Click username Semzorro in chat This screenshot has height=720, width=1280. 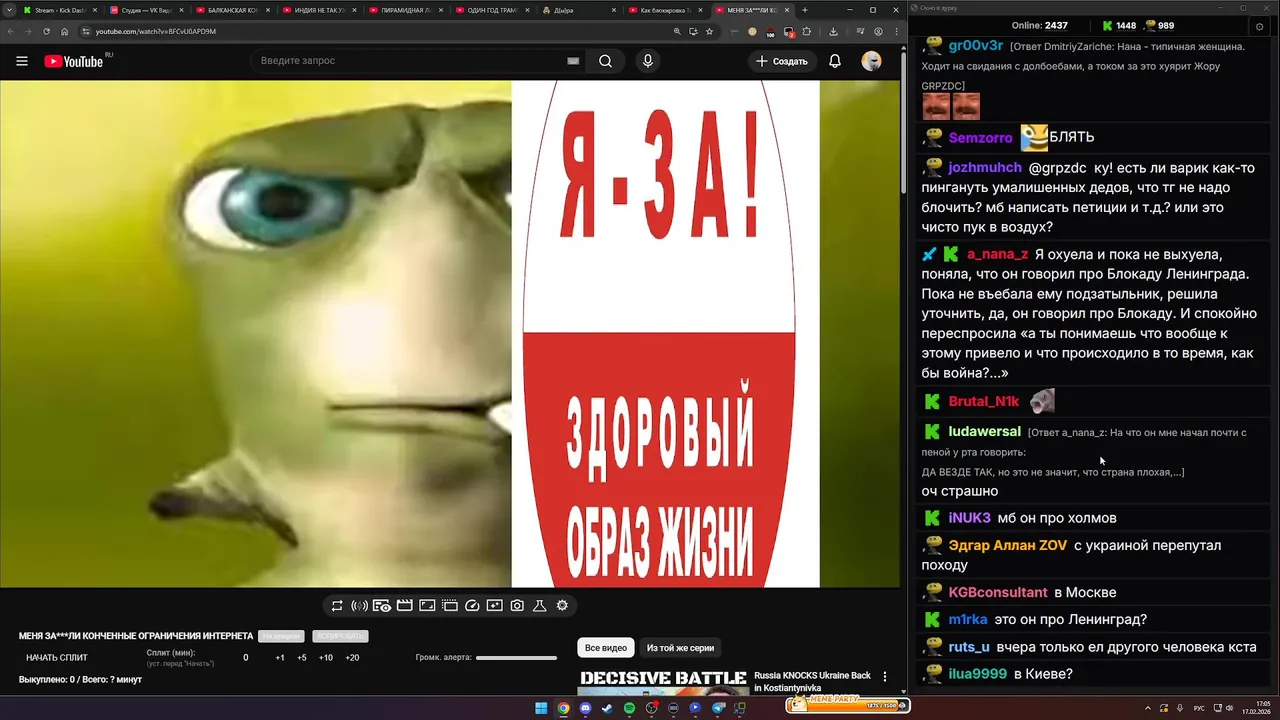[980, 138]
